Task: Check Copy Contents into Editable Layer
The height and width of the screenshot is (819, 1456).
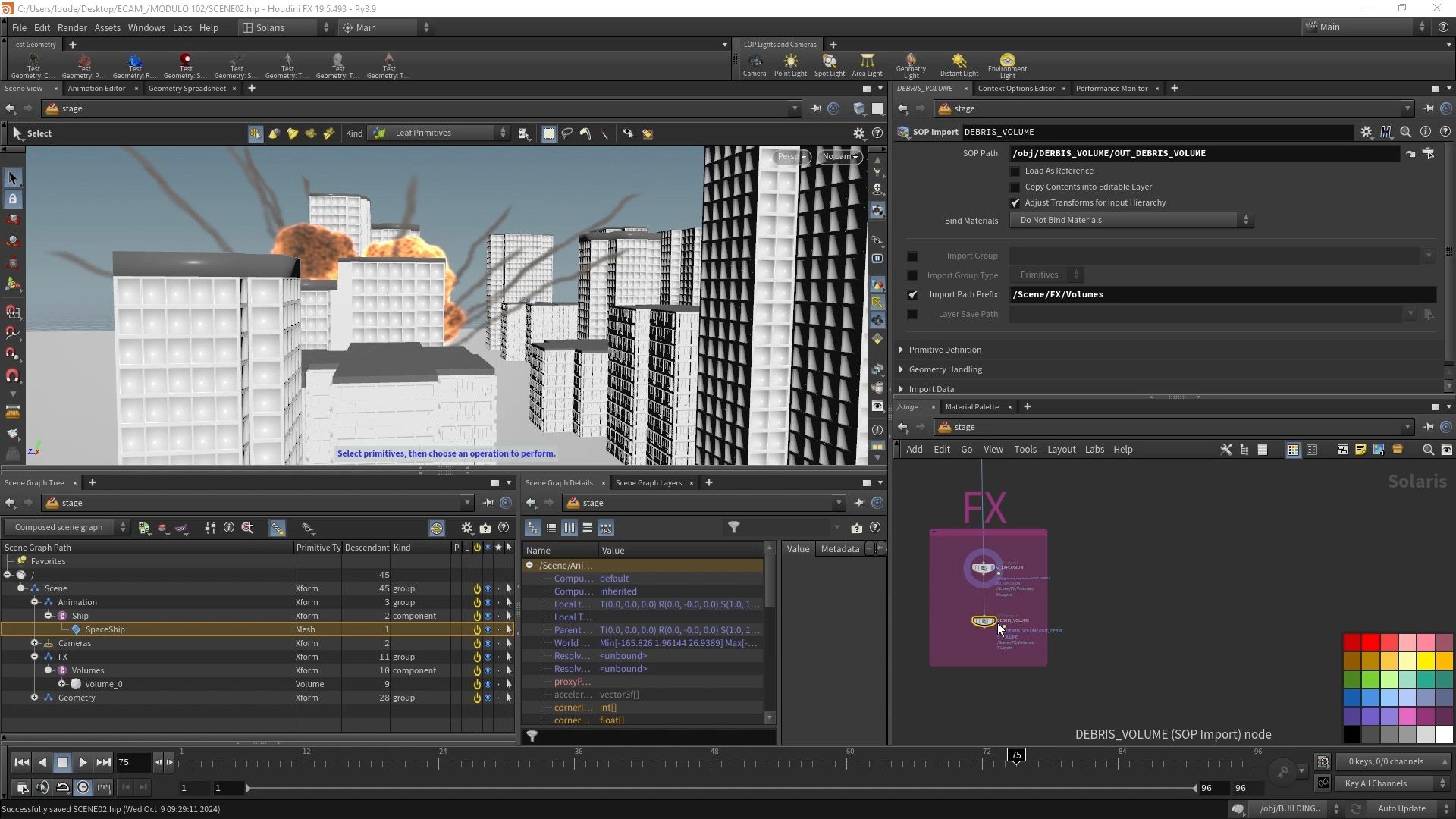Action: [x=1015, y=187]
